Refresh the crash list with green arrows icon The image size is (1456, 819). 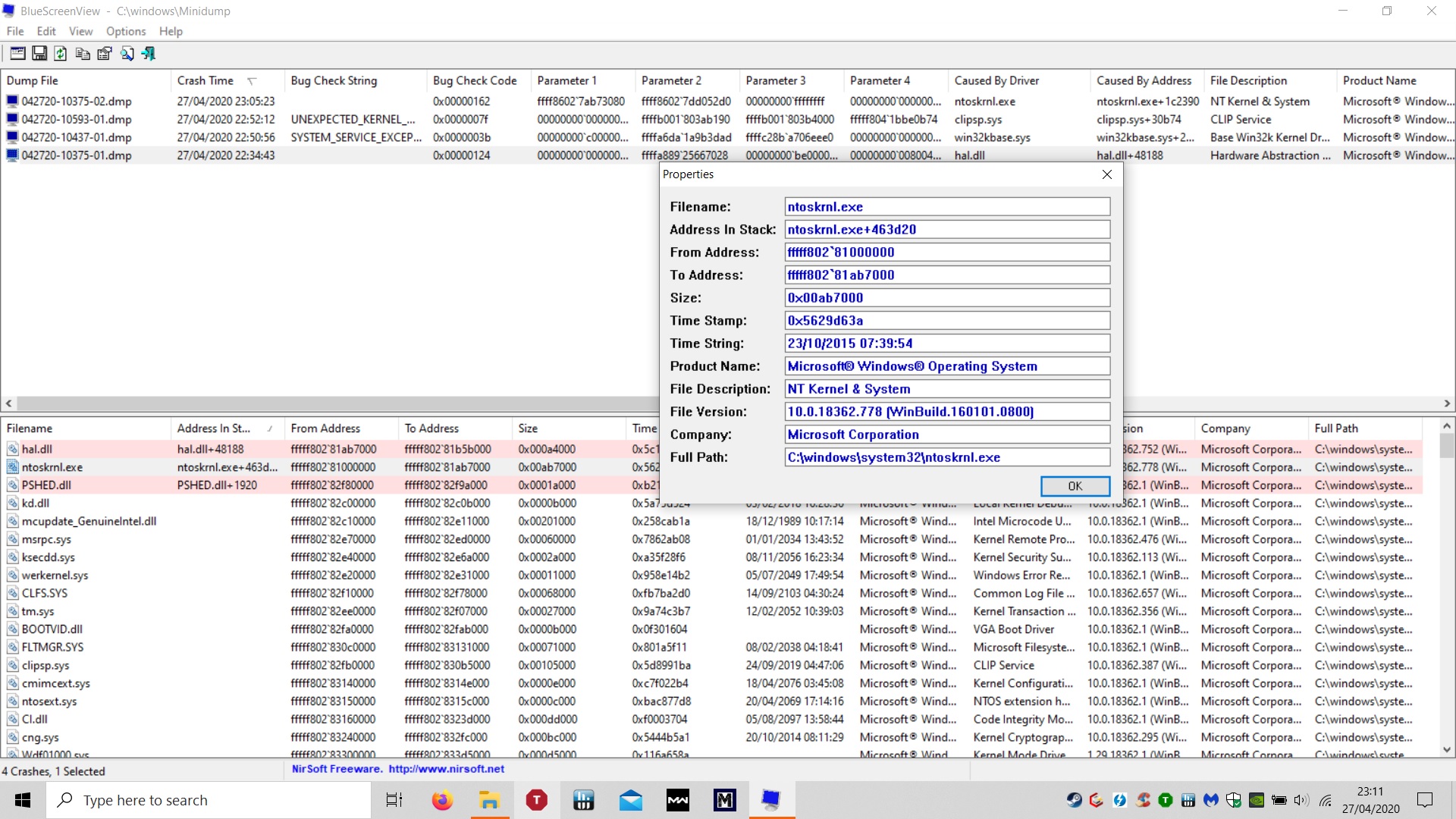tap(61, 53)
